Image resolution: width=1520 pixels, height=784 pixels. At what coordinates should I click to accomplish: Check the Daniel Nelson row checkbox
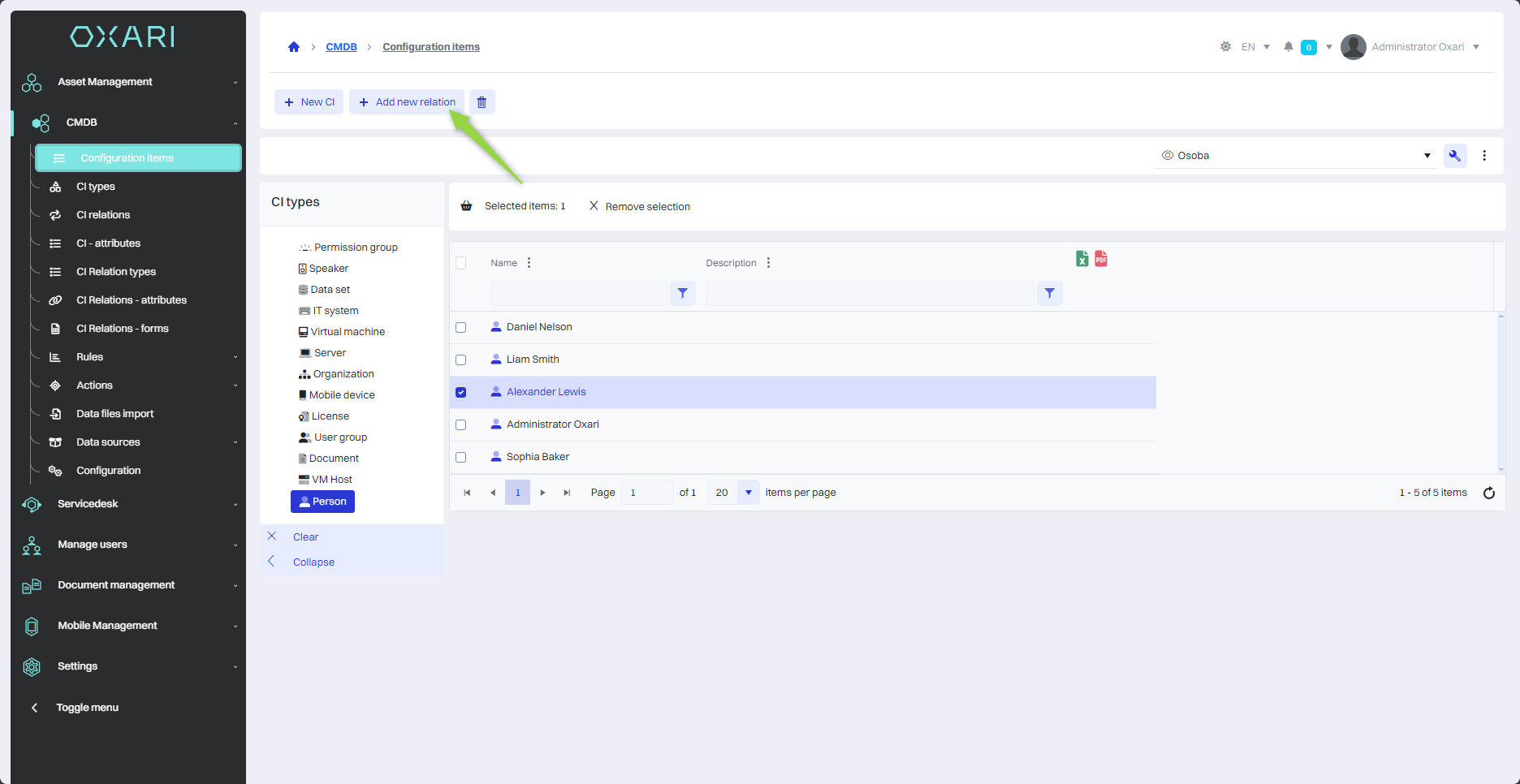461,328
